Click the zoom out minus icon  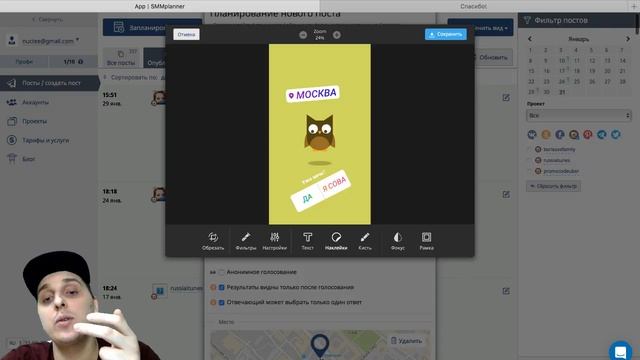tap(303, 35)
